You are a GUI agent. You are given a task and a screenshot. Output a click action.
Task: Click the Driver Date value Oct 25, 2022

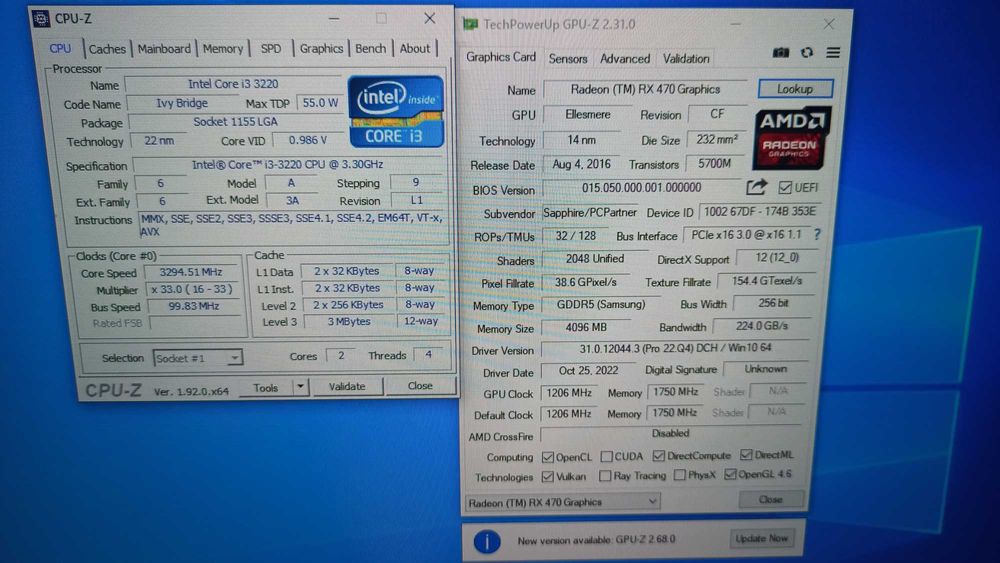point(588,371)
